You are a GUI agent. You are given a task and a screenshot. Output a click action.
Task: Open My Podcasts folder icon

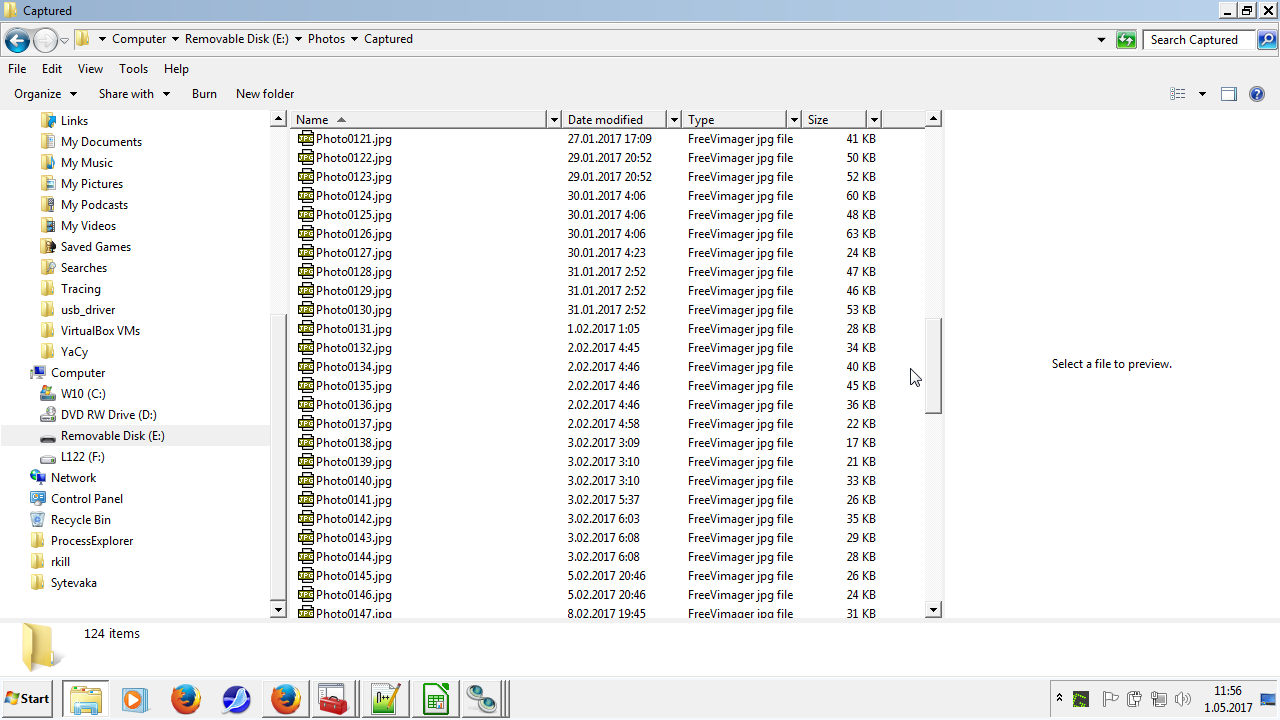click(48, 205)
